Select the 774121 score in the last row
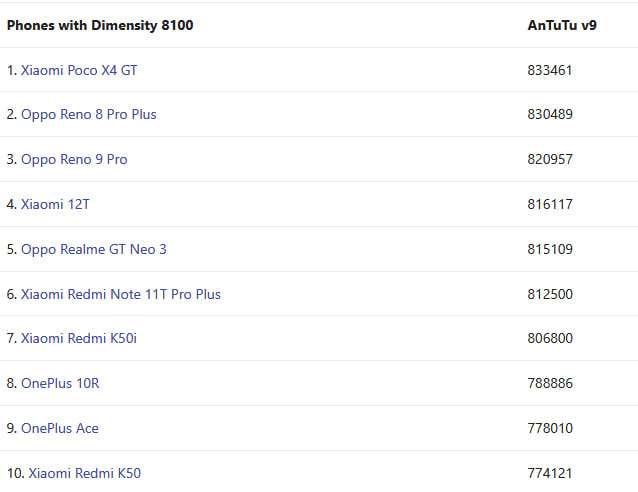Image resolution: width=638 pixels, height=492 pixels. (x=550, y=472)
